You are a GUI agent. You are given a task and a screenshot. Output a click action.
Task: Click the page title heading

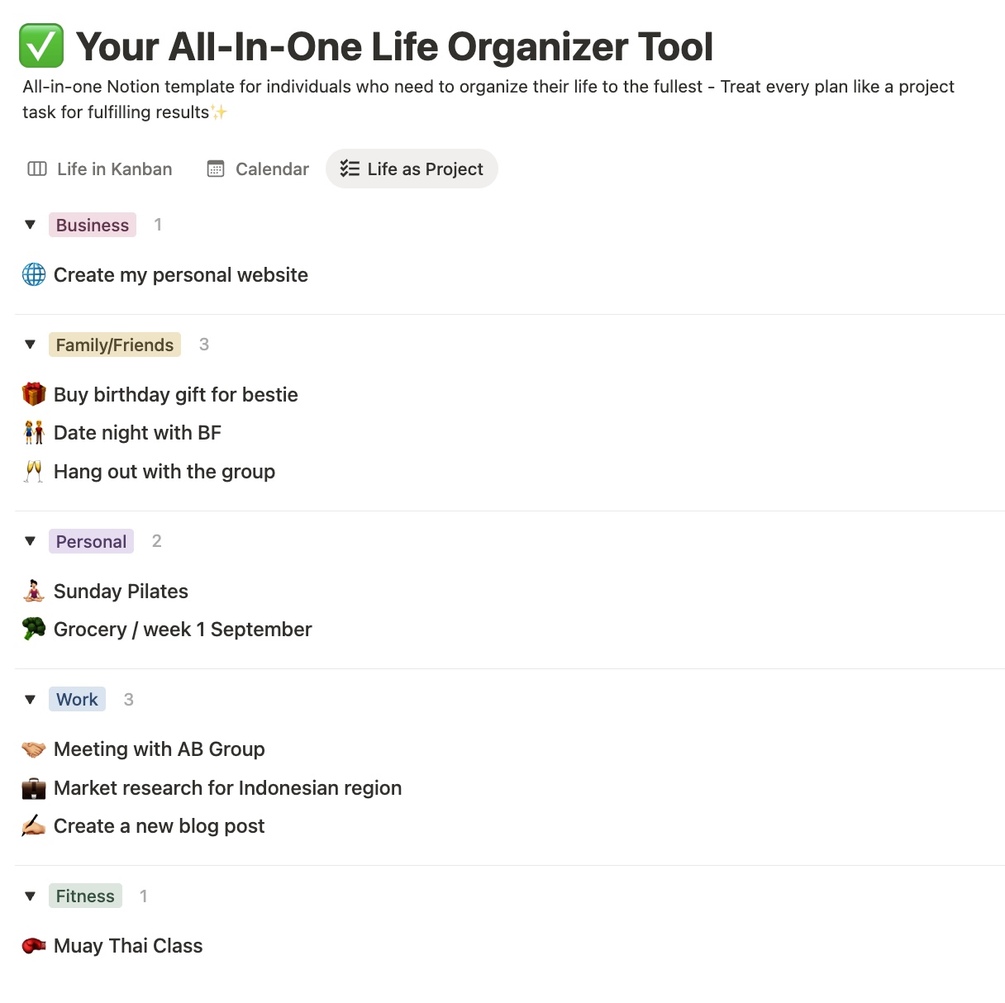394,46
